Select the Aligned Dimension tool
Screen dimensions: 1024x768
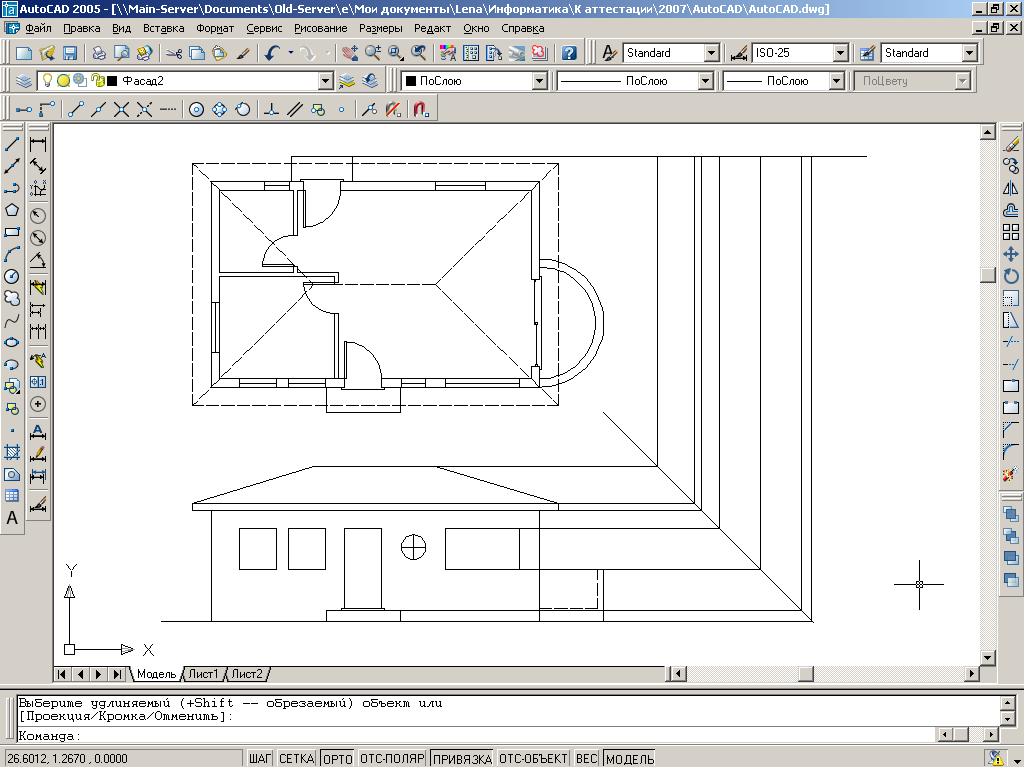click(x=38, y=166)
